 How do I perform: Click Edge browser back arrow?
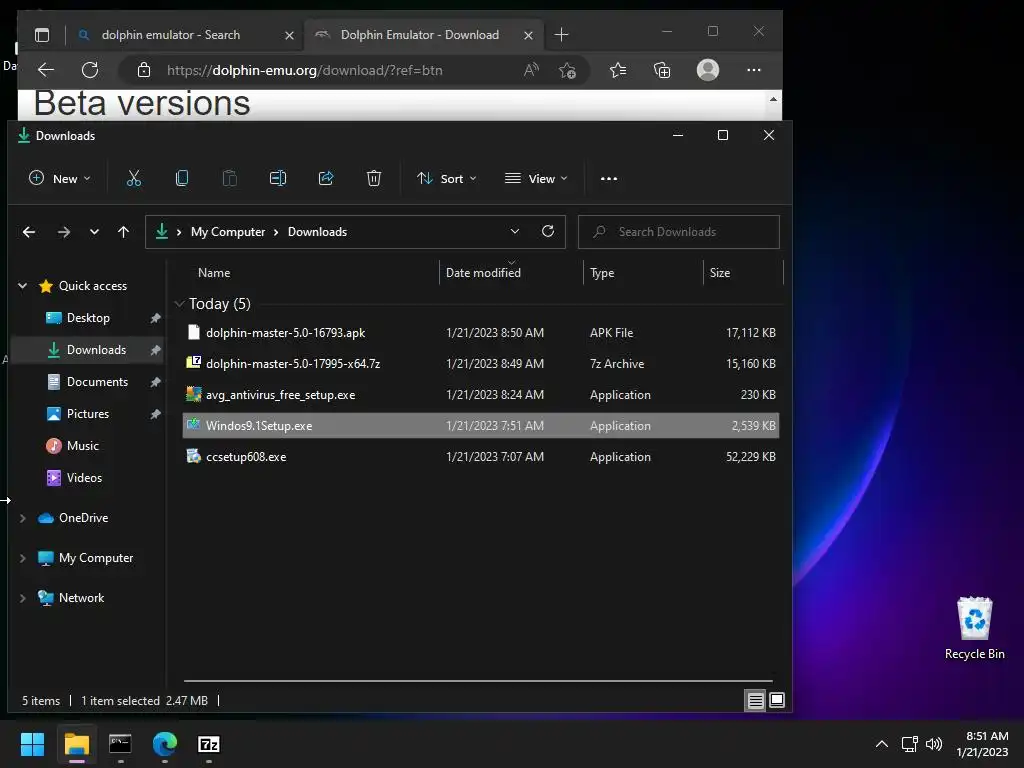[46, 70]
